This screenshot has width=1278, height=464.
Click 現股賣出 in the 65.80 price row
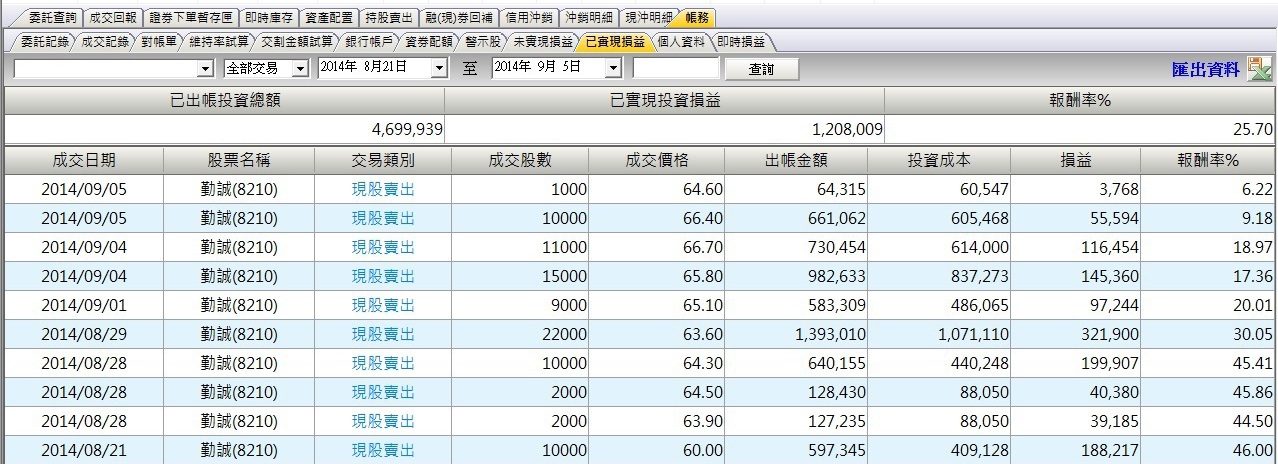(x=383, y=276)
